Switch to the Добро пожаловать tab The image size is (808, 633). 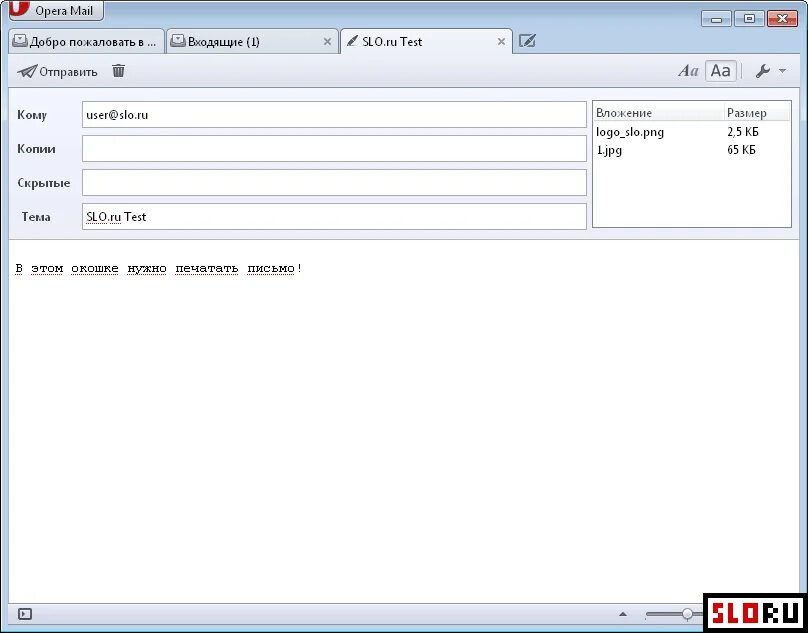click(86, 42)
